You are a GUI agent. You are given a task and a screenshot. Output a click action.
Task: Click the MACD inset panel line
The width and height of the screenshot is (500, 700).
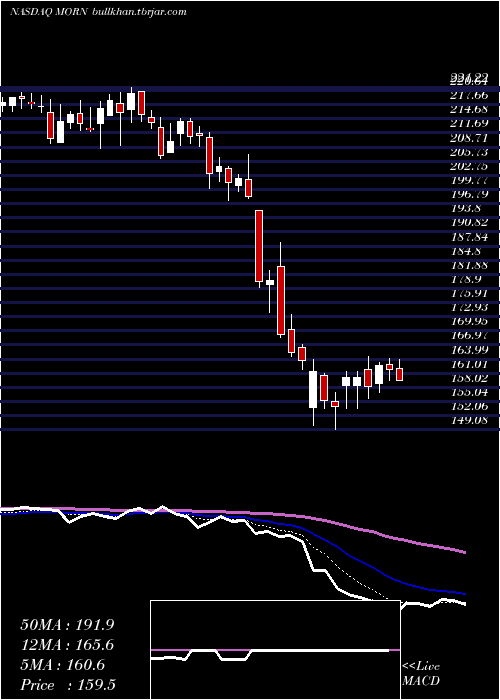pyautogui.click(x=275, y=651)
